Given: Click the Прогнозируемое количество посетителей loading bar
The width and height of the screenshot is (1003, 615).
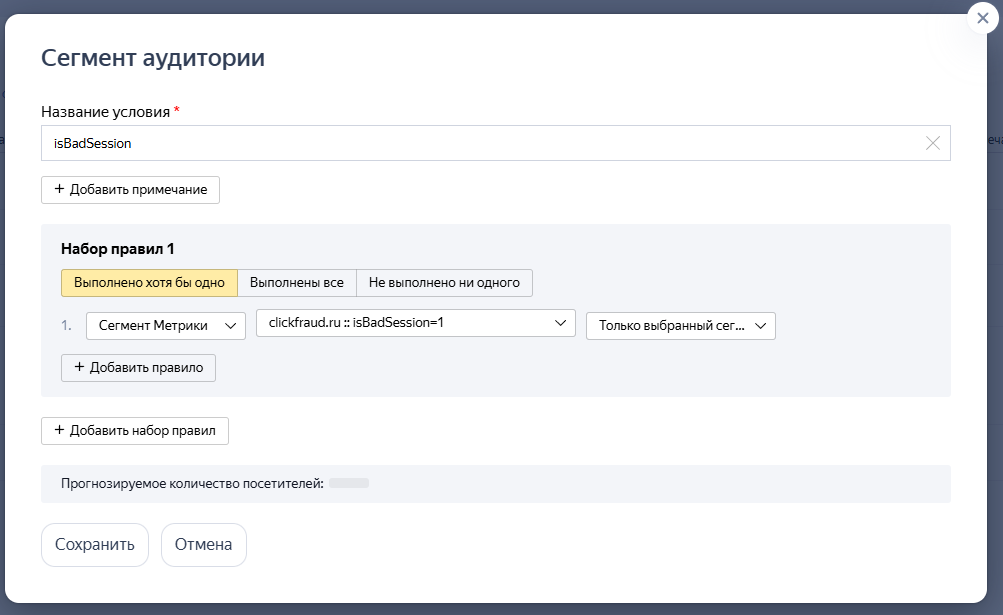Looking at the screenshot, I should click(349, 484).
